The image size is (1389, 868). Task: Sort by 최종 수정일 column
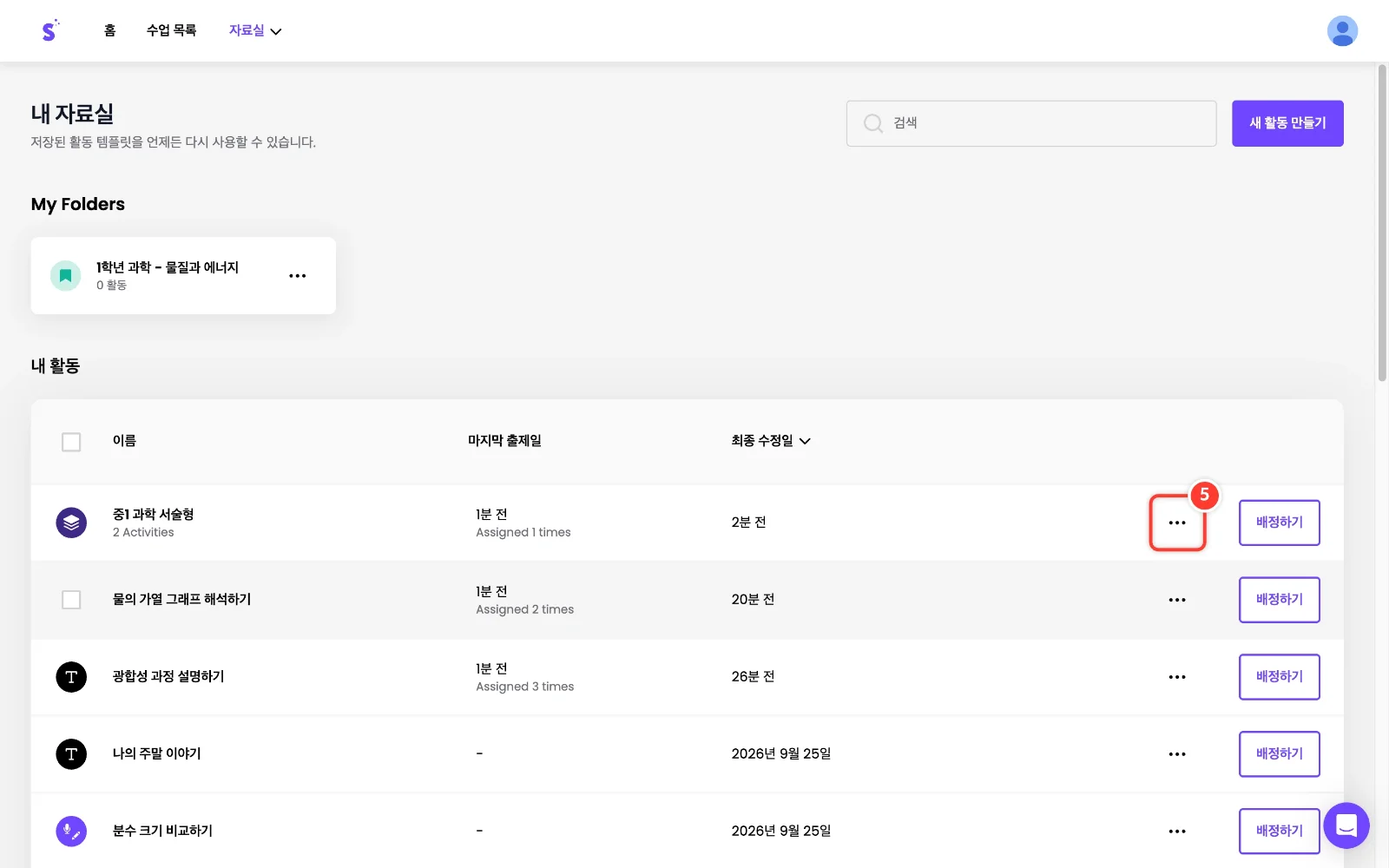click(x=771, y=441)
